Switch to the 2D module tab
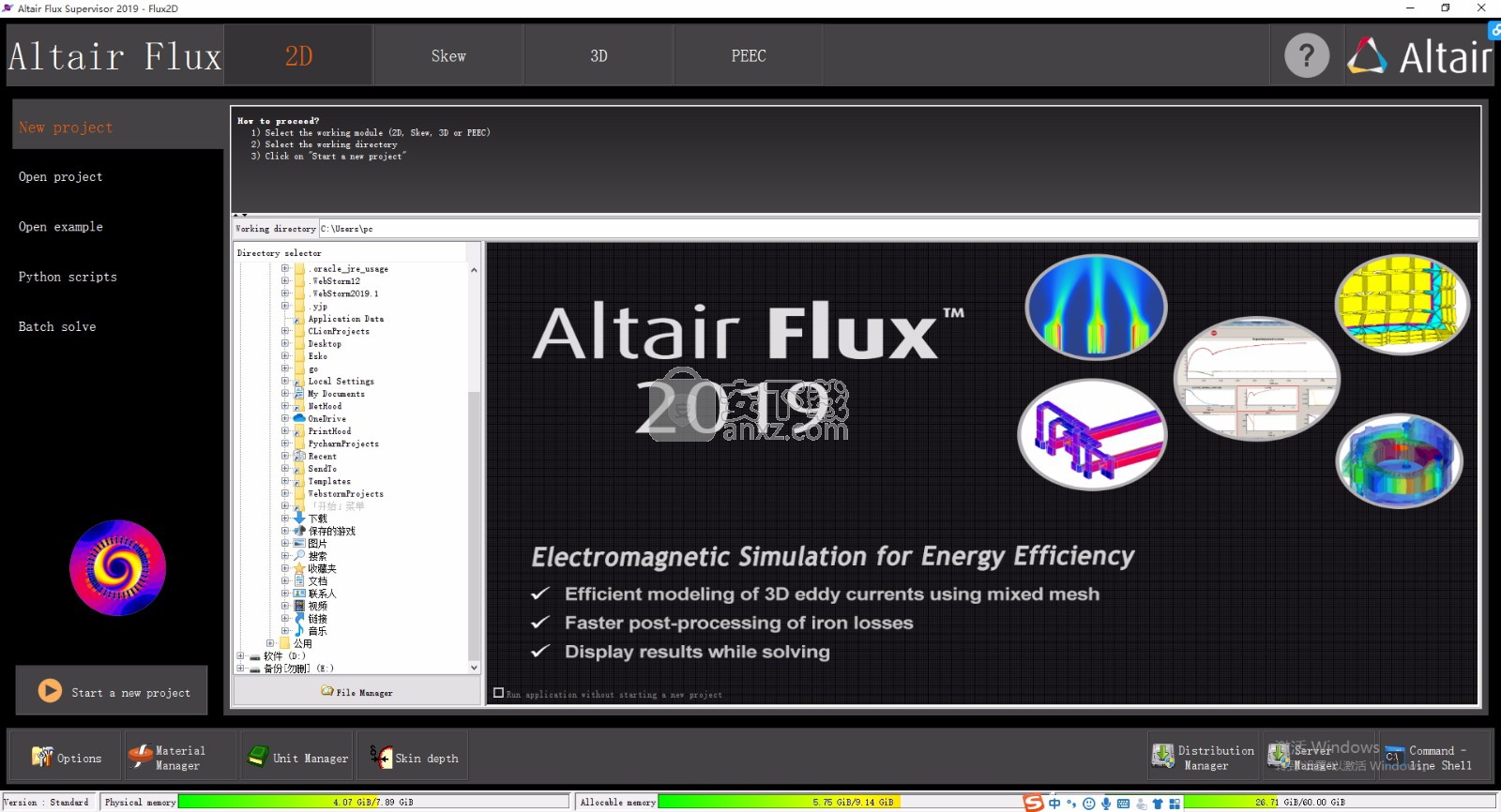The height and width of the screenshot is (812, 1501). coord(298,55)
